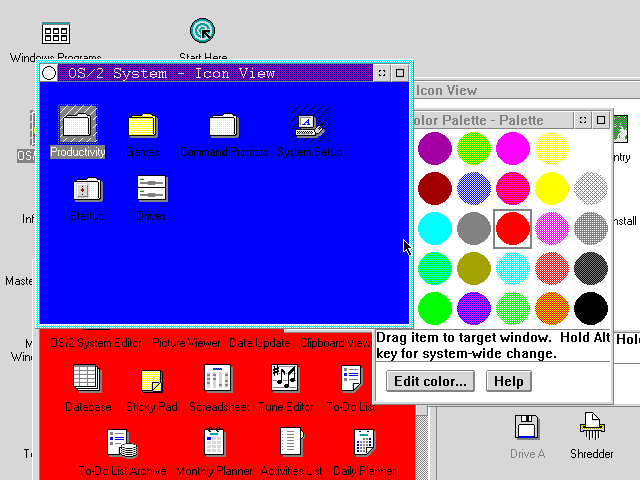Select the magenta color swatch
The height and width of the screenshot is (480, 640).
point(513,148)
